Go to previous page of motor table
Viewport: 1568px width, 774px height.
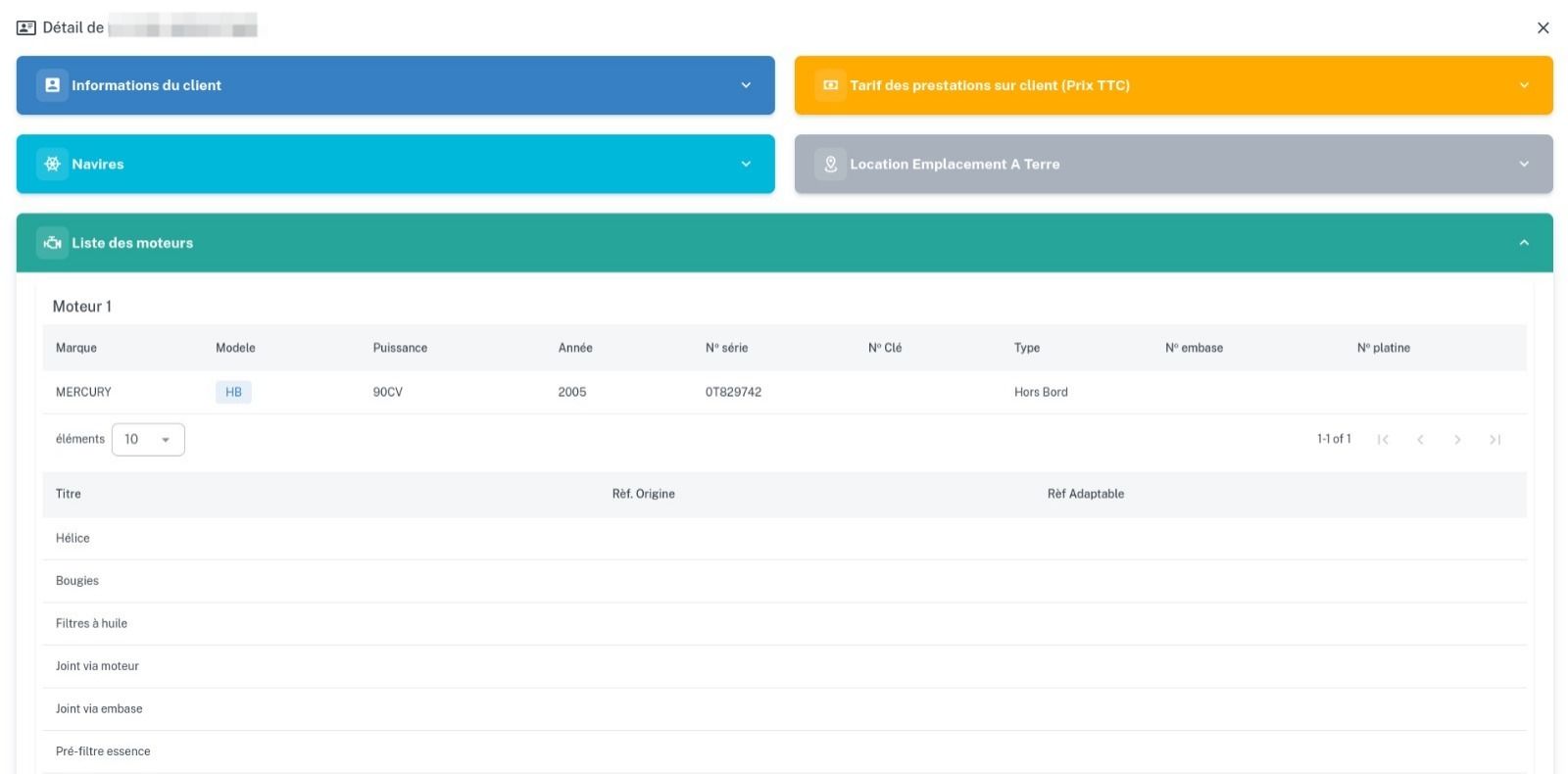coord(1420,439)
